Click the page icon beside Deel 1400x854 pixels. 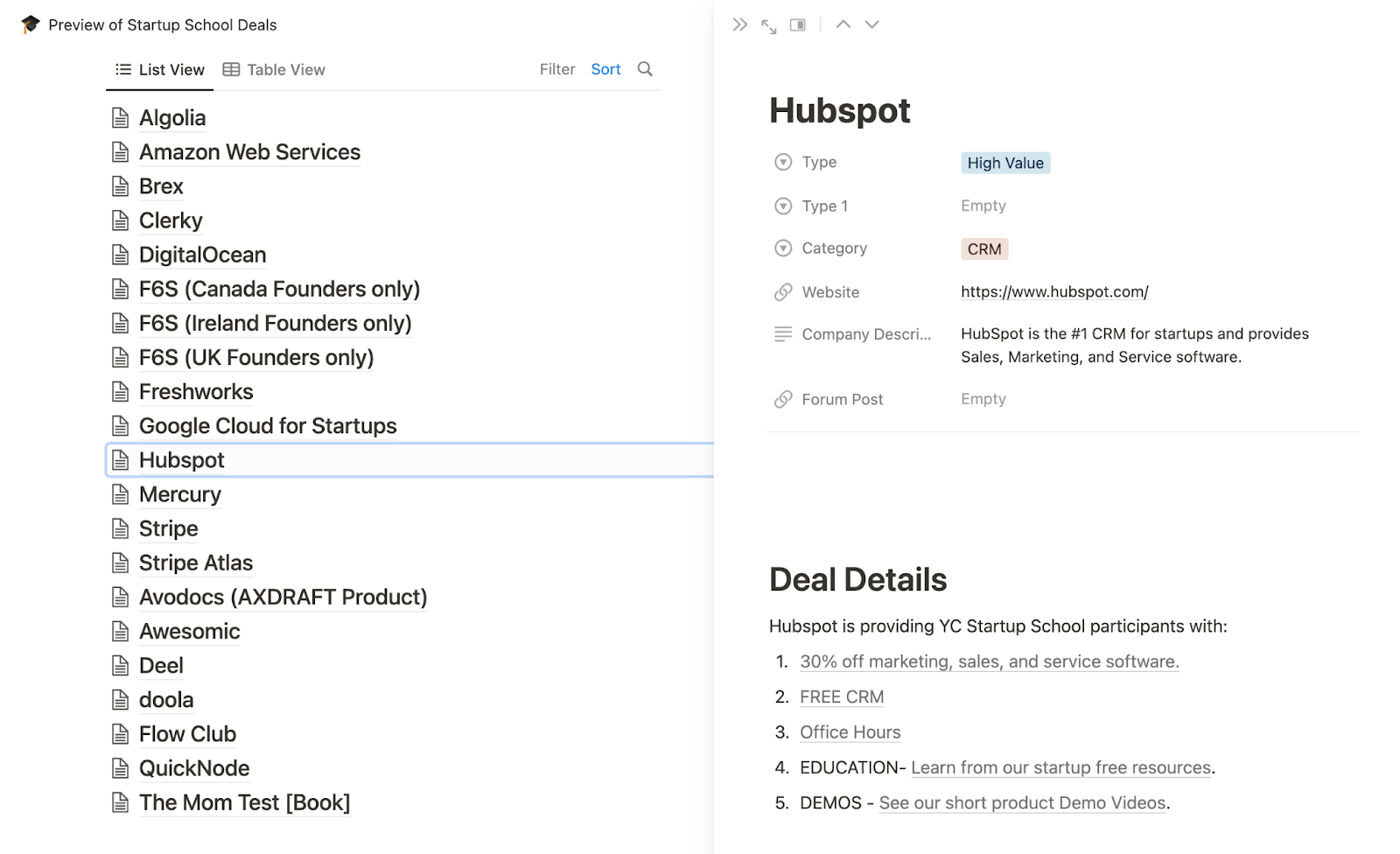(121, 666)
